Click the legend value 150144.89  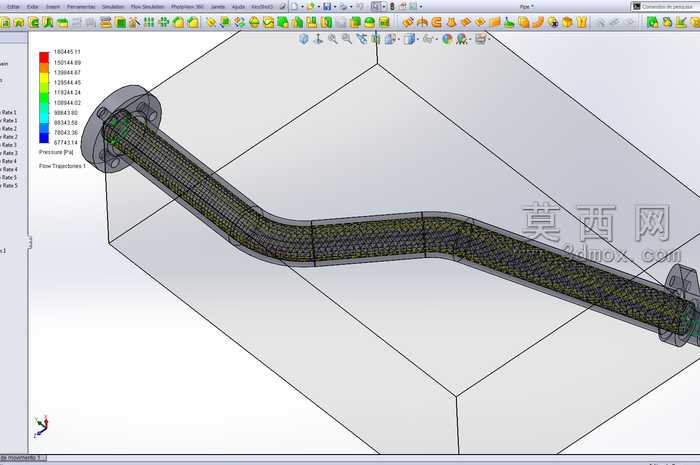tap(67, 62)
